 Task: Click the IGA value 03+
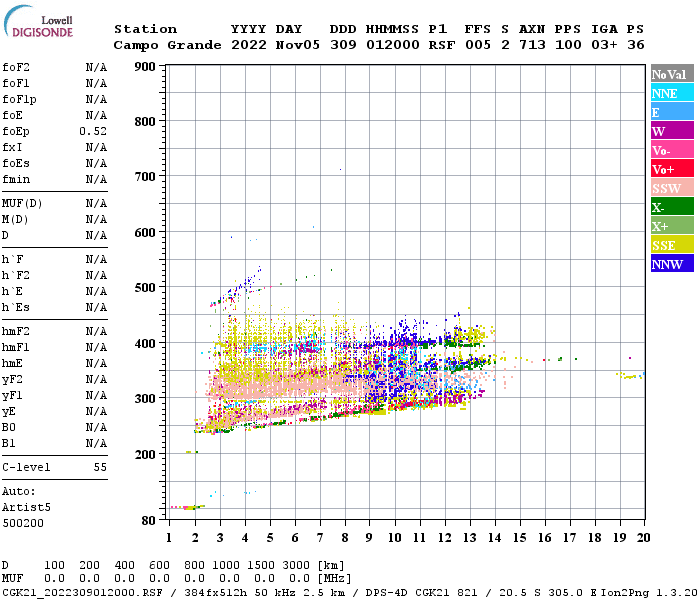[x=604, y=46]
